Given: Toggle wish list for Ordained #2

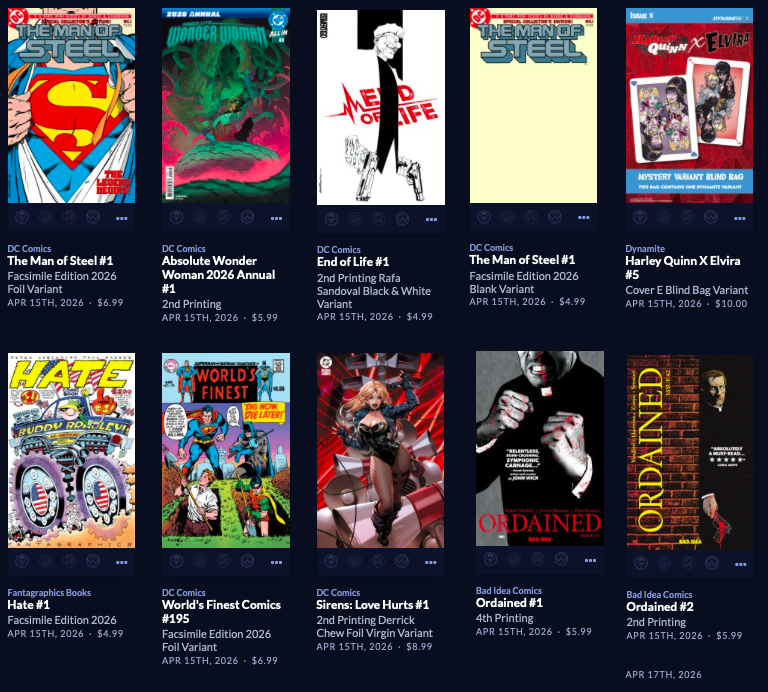Looking at the screenshot, I should (x=712, y=563).
